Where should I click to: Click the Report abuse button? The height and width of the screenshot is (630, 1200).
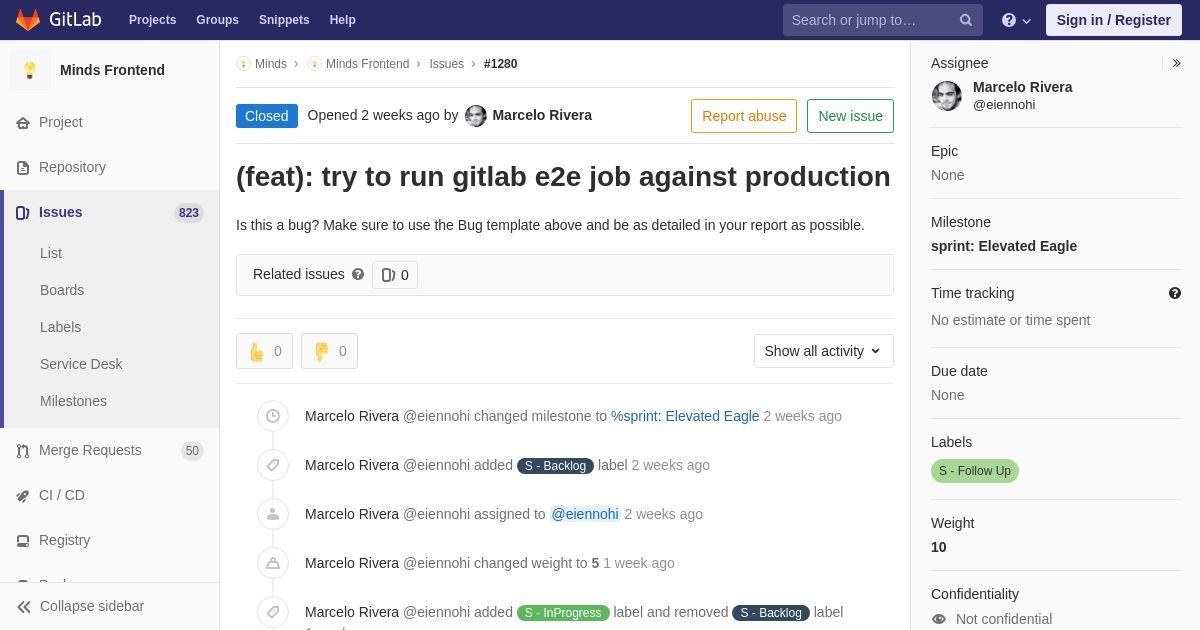click(744, 116)
